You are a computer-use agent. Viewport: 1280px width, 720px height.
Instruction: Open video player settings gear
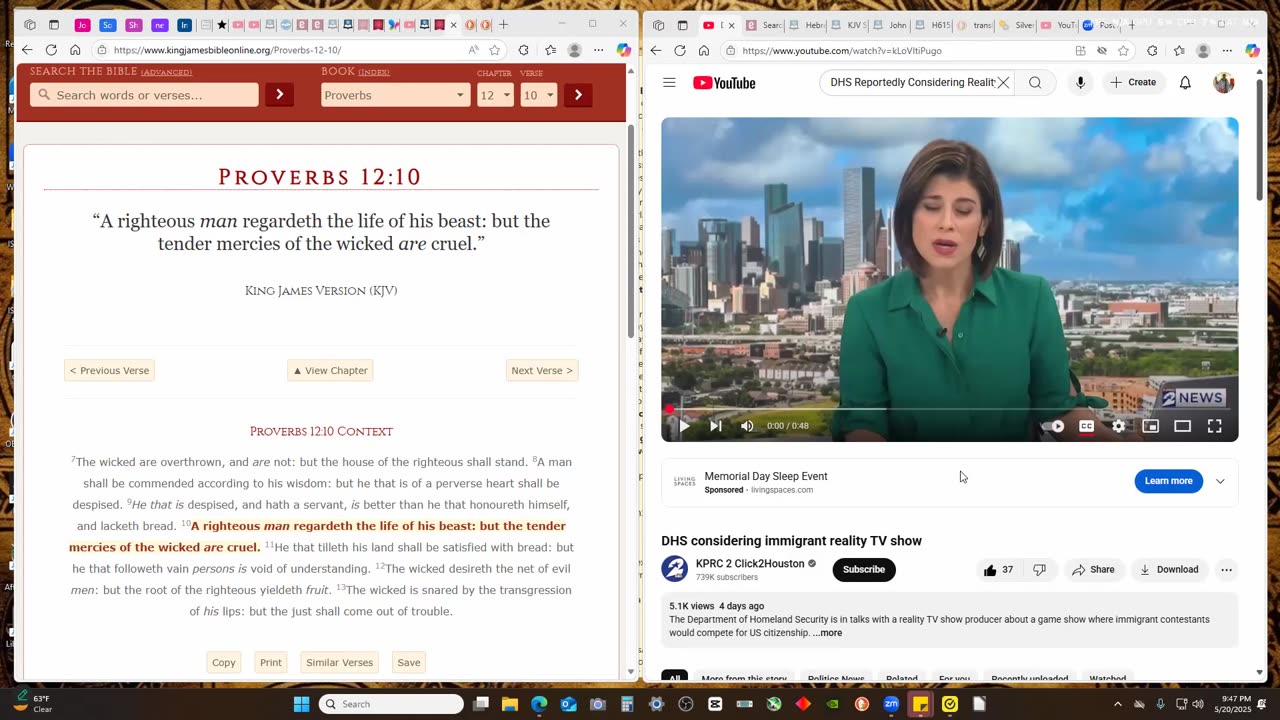click(1119, 426)
